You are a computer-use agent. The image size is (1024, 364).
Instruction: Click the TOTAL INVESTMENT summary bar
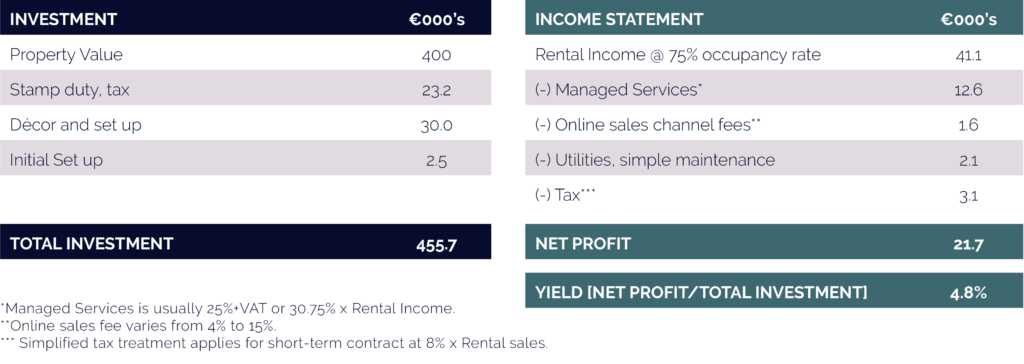(246, 242)
